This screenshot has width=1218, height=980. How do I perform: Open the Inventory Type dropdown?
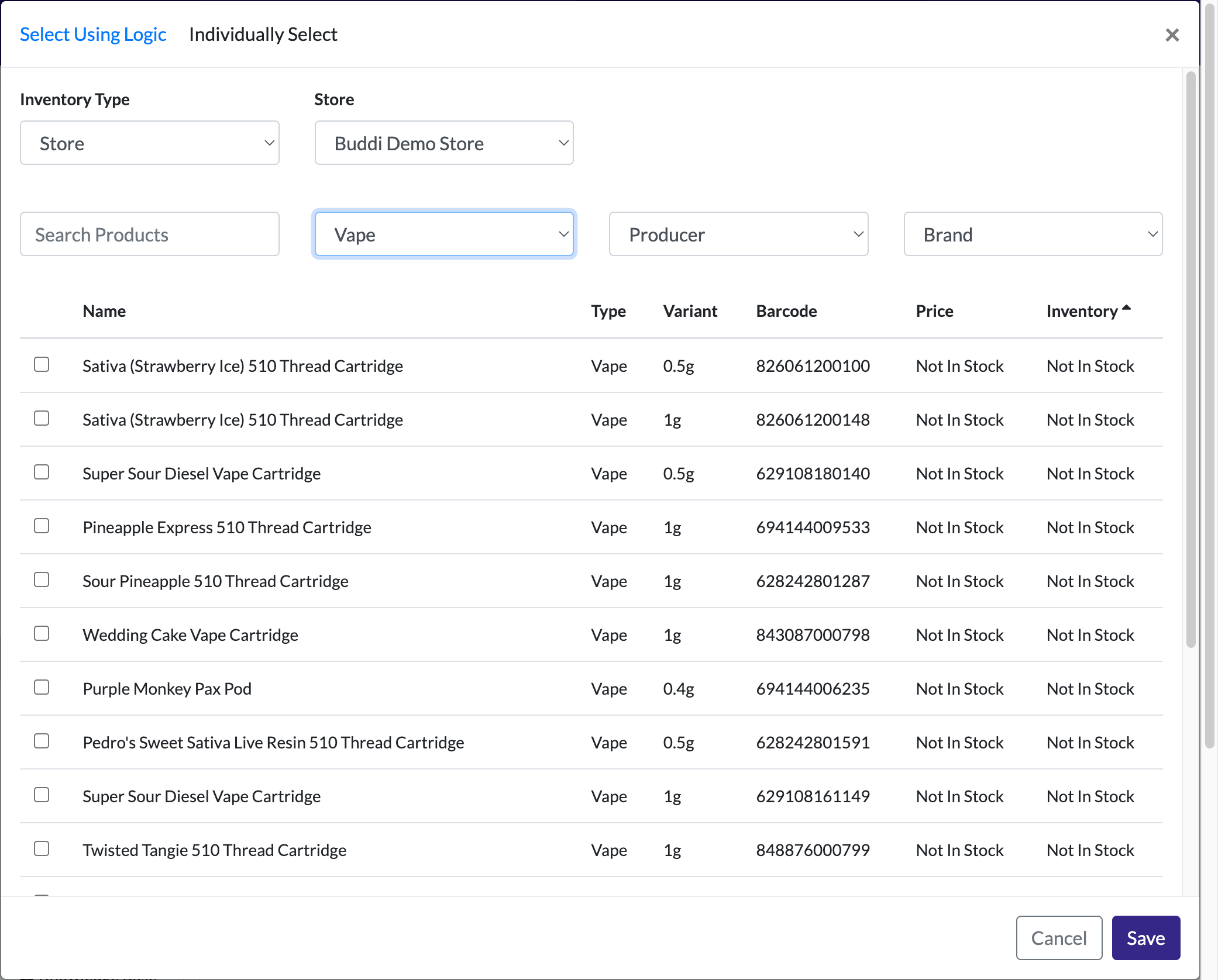(150, 143)
